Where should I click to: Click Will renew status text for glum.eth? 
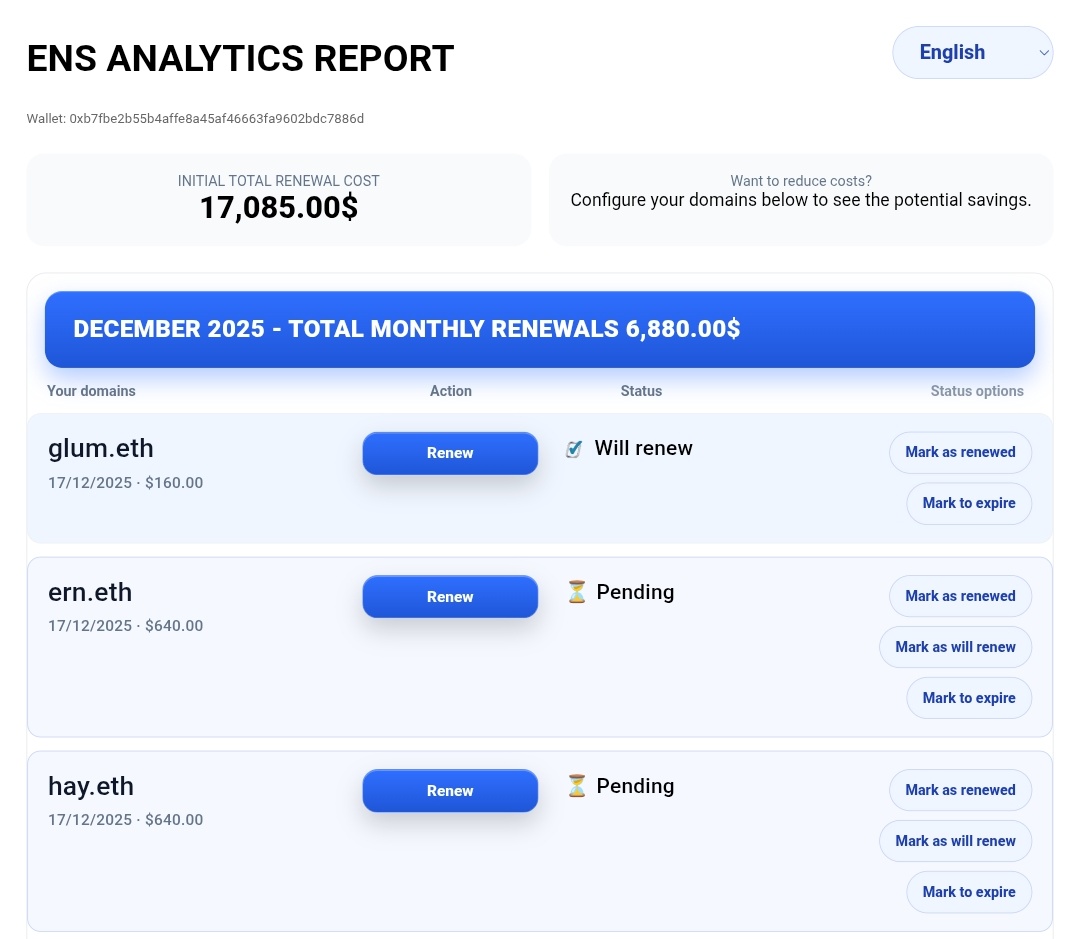pos(643,448)
